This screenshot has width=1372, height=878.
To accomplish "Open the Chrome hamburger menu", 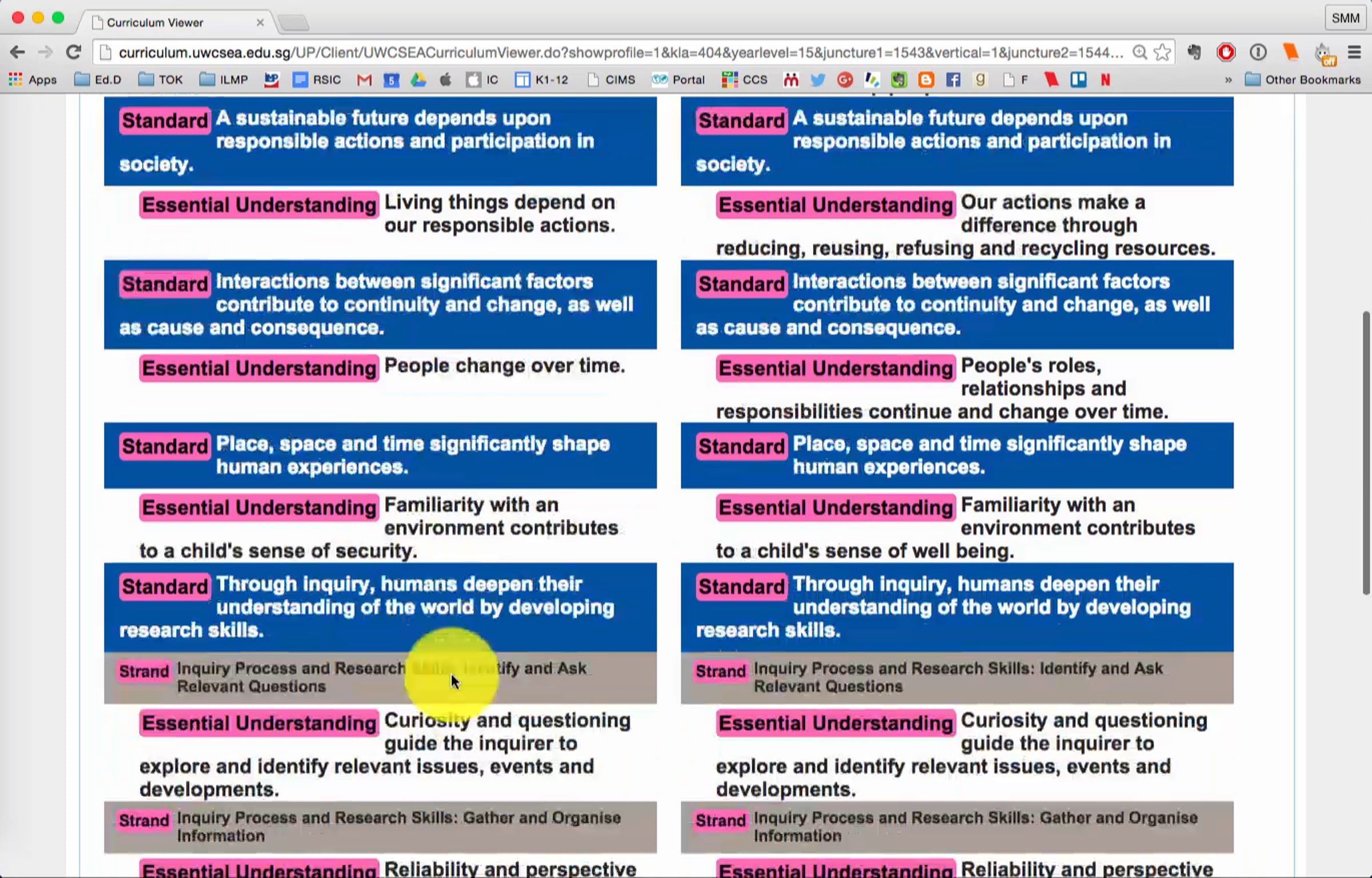I will (x=1354, y=53).
